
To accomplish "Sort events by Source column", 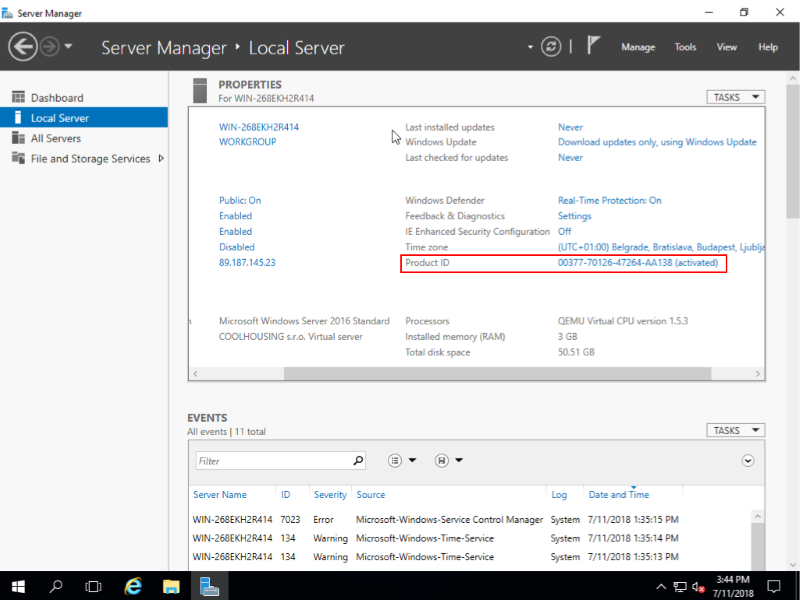I will coord(370,494).
